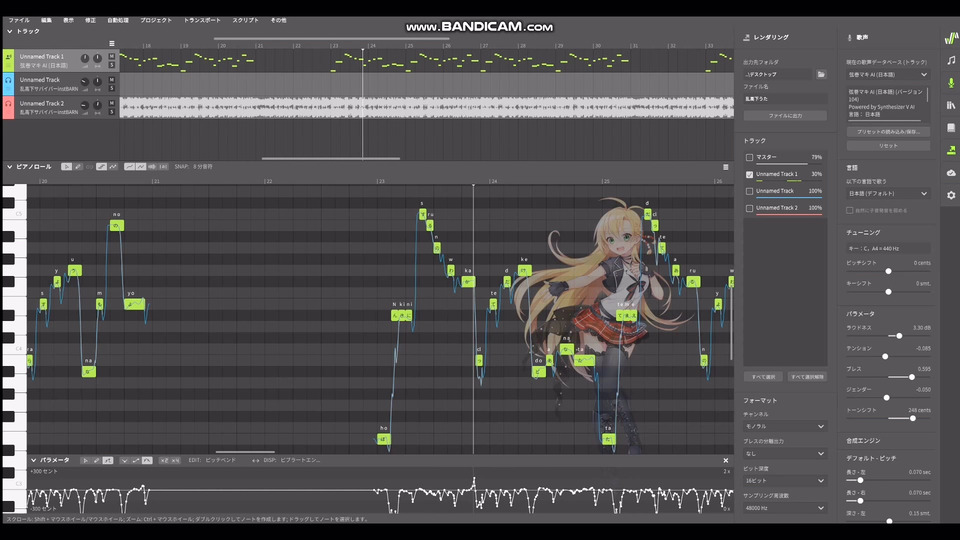Close the parameter panel
This screenshot has height=540, width=960.
pyautogui.click(x=726, y=460)
